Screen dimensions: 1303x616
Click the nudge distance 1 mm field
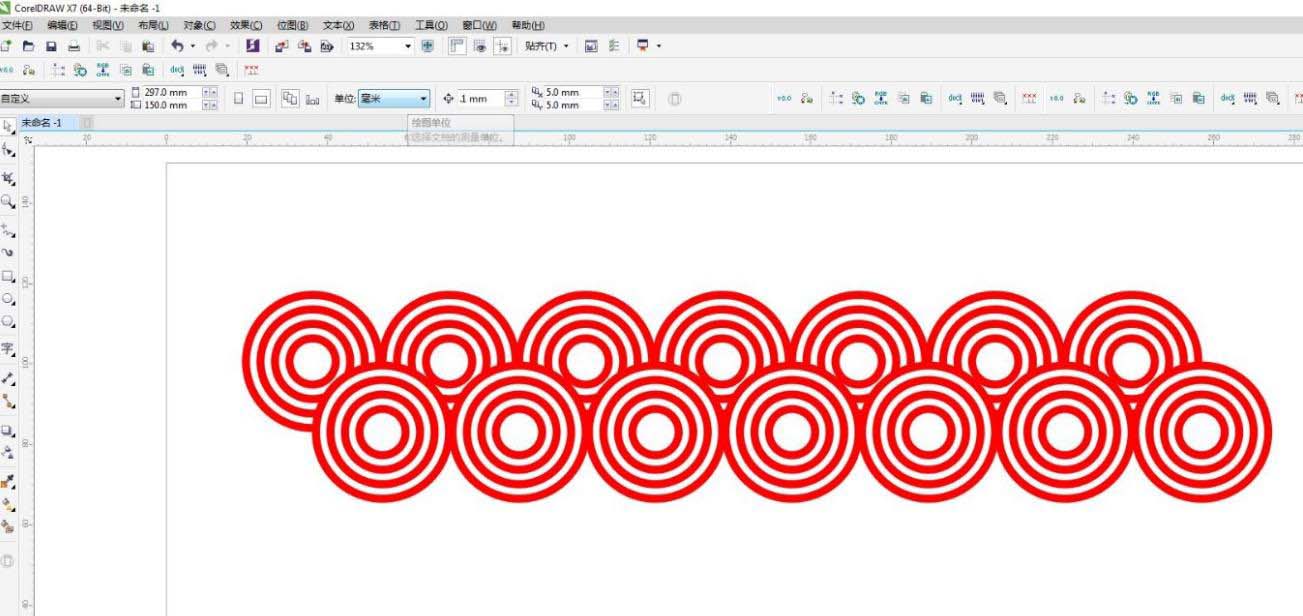[x=480, y=98]
